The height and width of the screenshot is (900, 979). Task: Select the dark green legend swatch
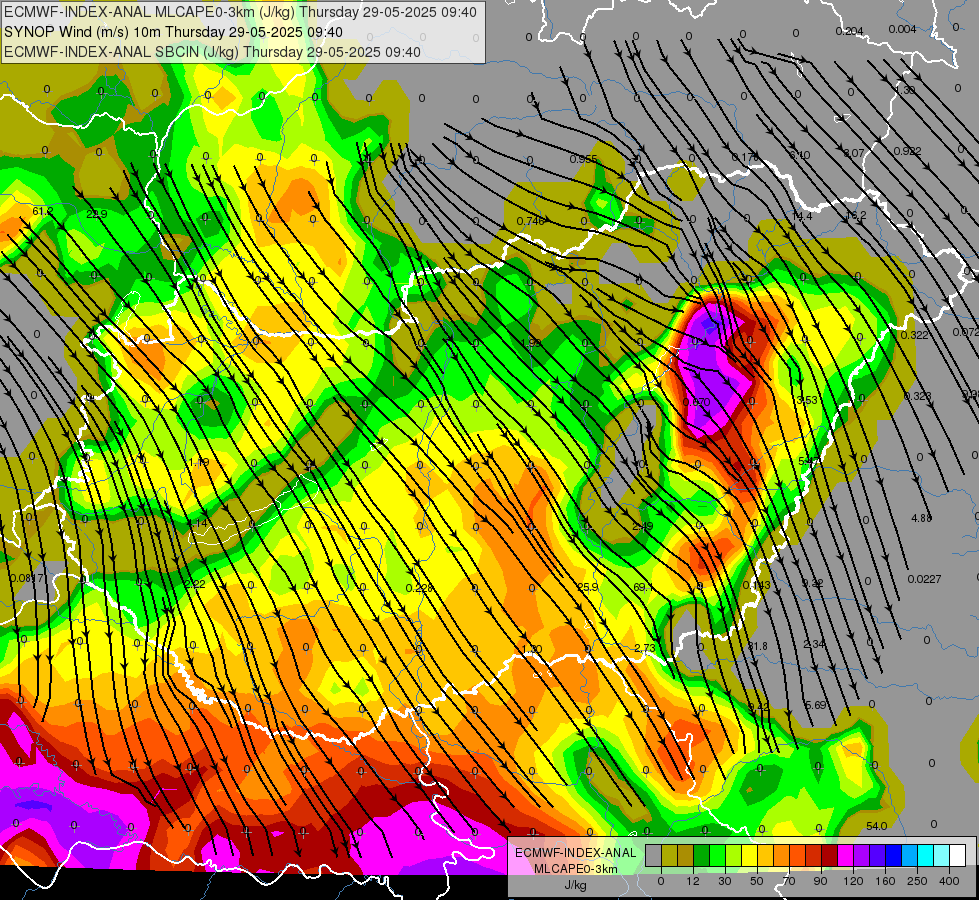[702, 856]
